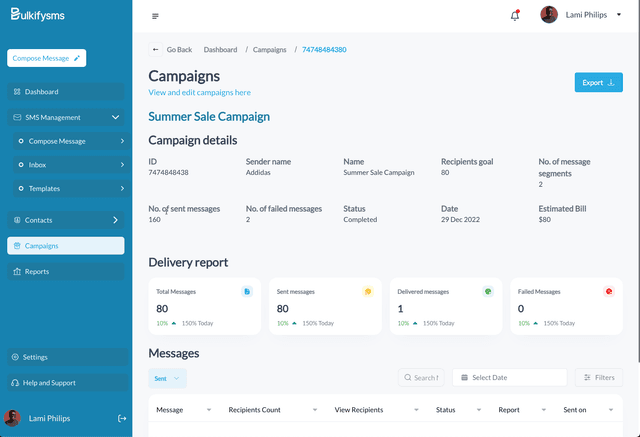Open Help and Support
Screen dimensions: 640x437
(67, 383)
